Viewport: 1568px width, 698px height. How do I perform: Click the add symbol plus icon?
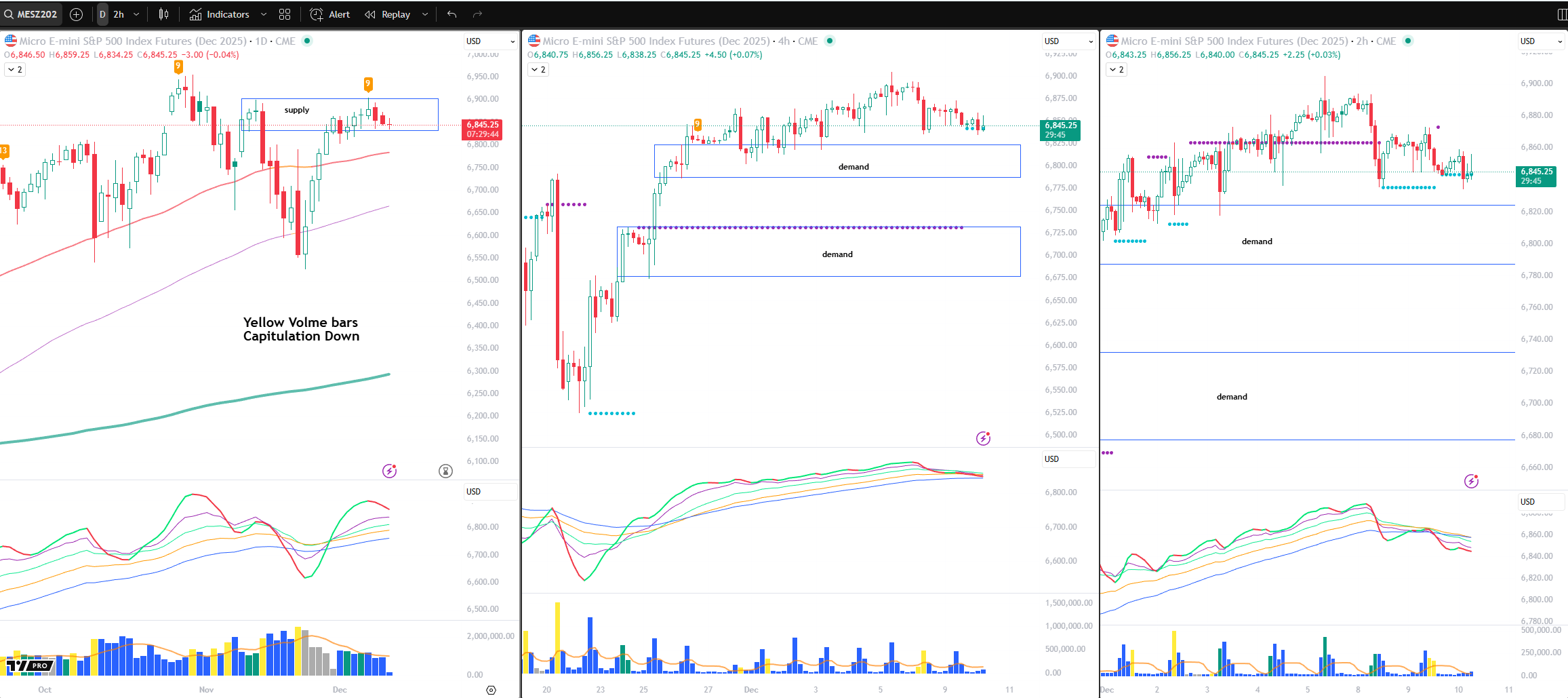(x=77, y=14)
